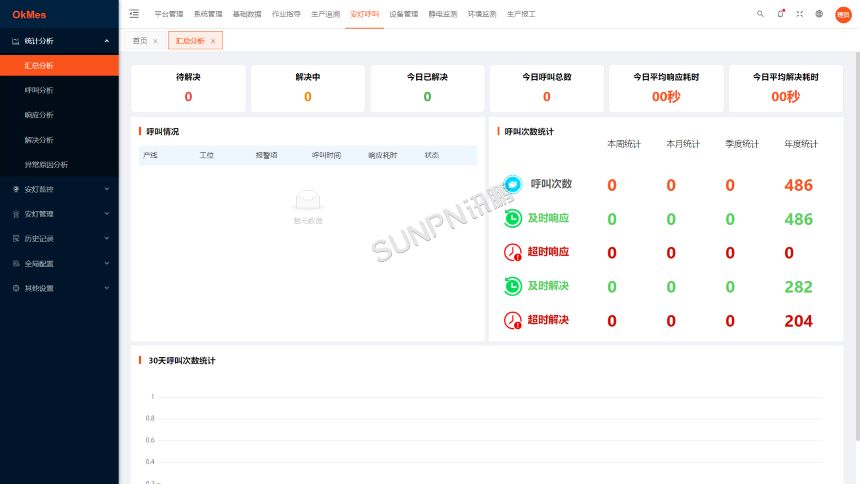Image resolution: width=860 pixels, height=484 pixels.
Task: Open the orange user avatar menu
Action: click(x=843, y=14)
